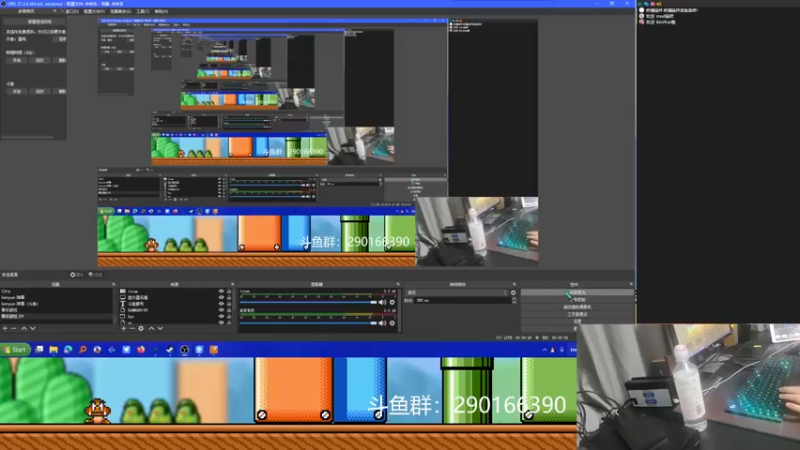The height and width of the screenshot is (450, 800).
Task: Open the Microsoft Edge icon in the taskbar
Action: click(68, 349)
